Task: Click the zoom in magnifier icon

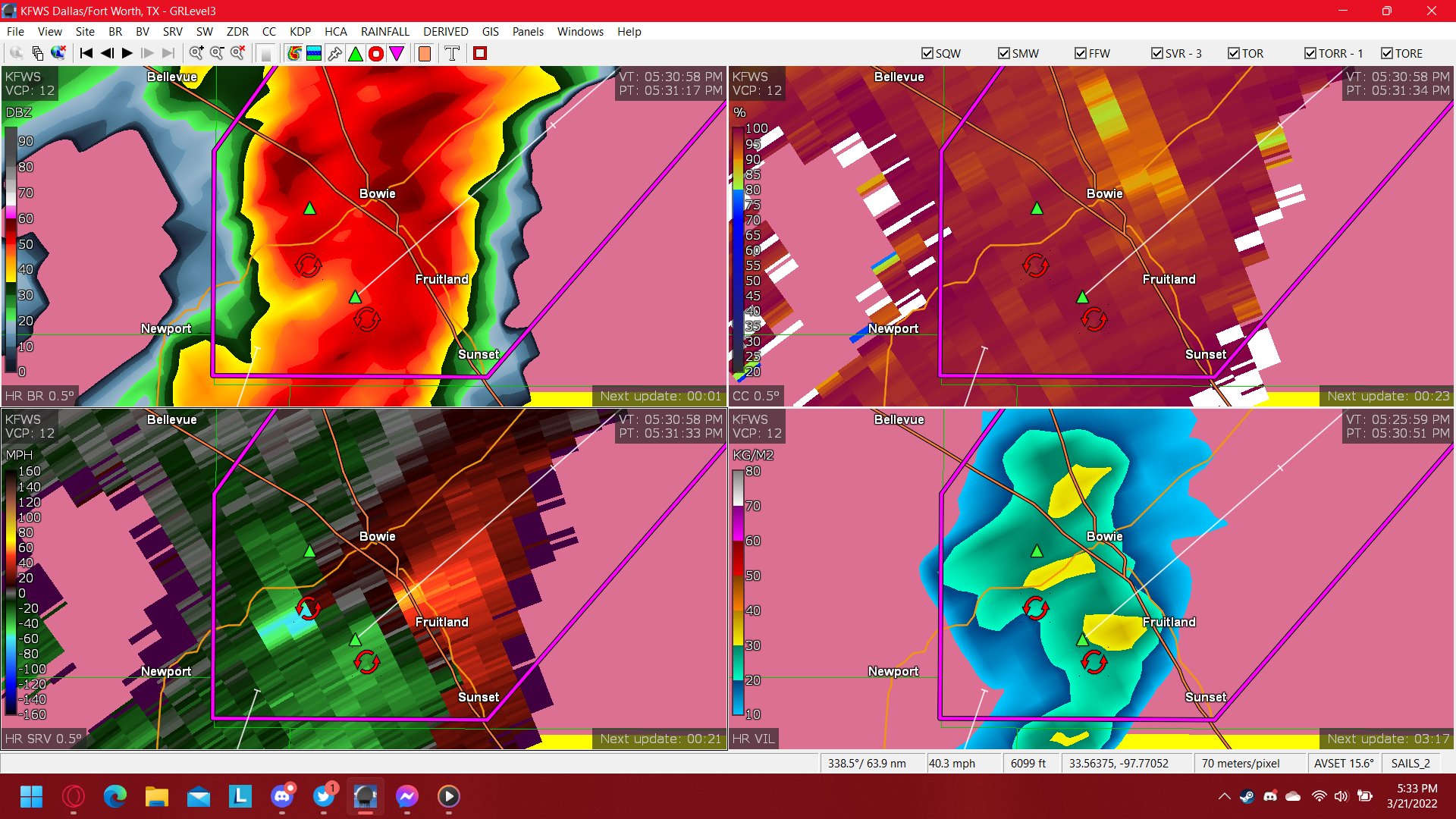Action: tap(196, 53)
